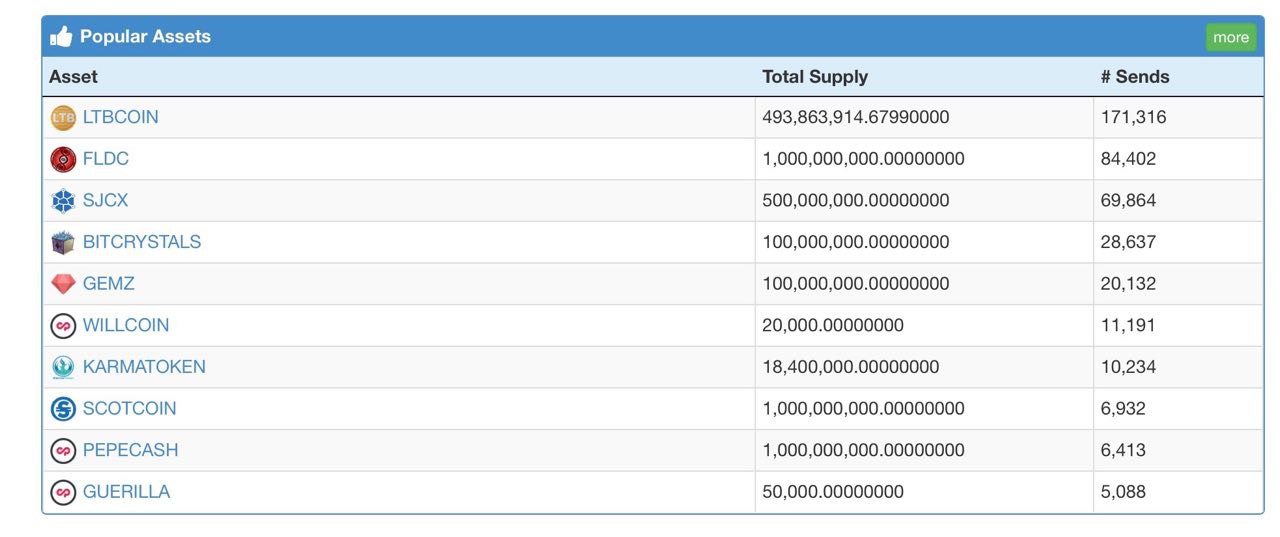This screenshot has width=1280, height=537.
Task: Click the Asset column header
Action: point(73,77)
